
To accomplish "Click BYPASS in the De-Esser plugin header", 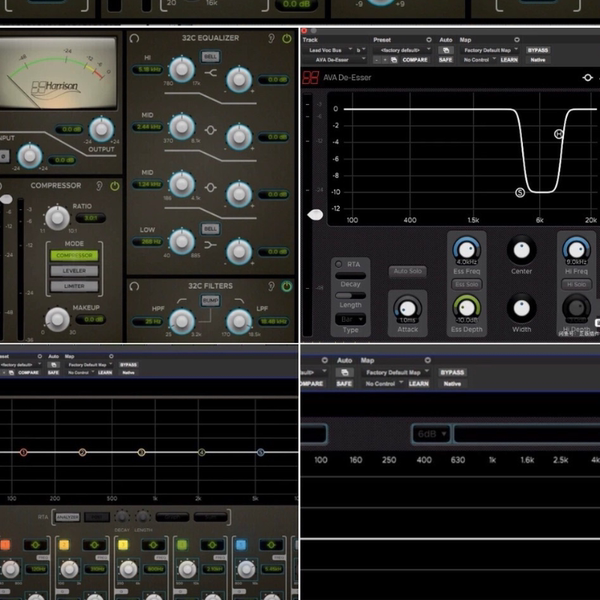I will [539, 50].
